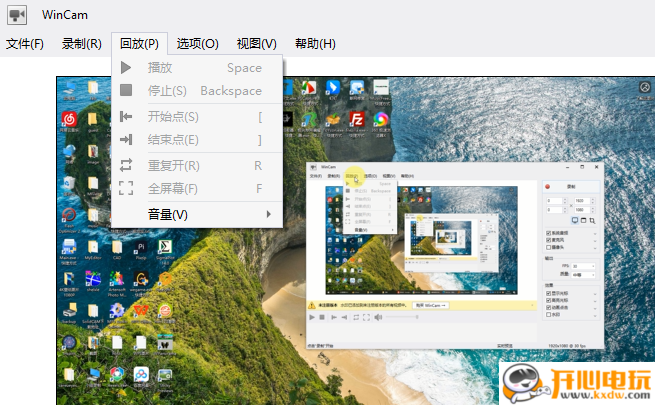Choose 播放 Space entry in playback menu

click(x=197, y=68)
